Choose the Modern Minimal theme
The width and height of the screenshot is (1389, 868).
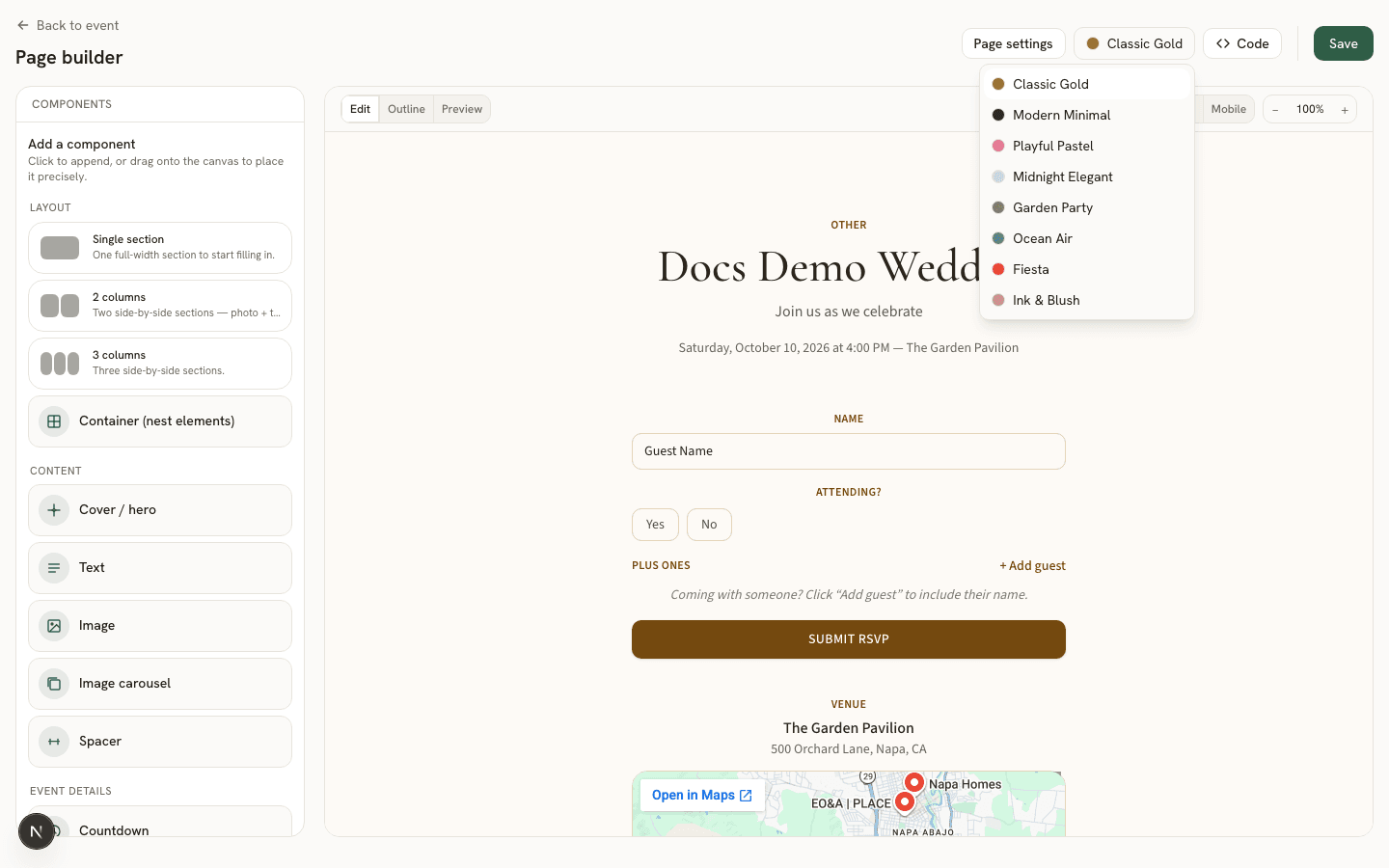point(1087,115)
